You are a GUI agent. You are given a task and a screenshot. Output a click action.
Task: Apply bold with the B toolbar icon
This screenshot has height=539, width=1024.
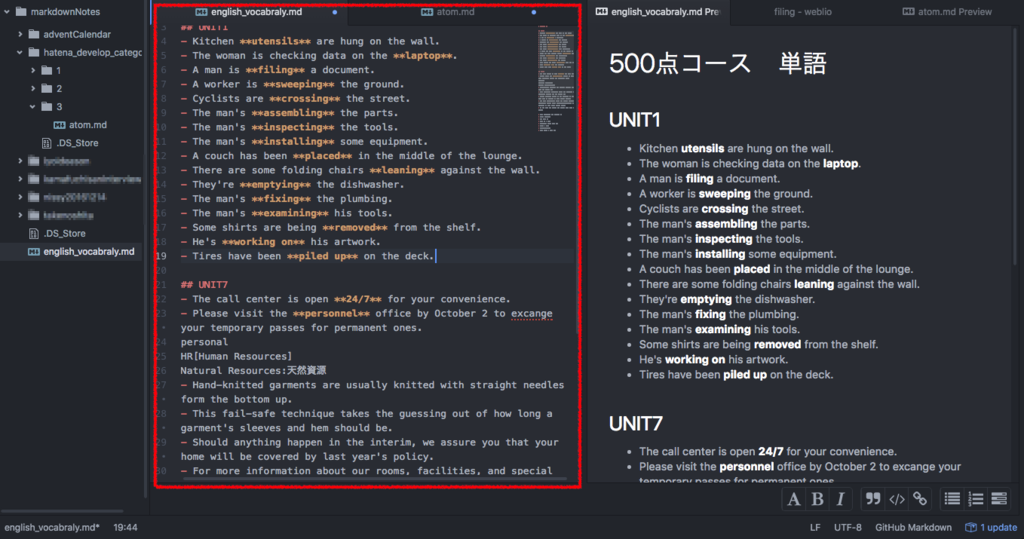(817, 499)
